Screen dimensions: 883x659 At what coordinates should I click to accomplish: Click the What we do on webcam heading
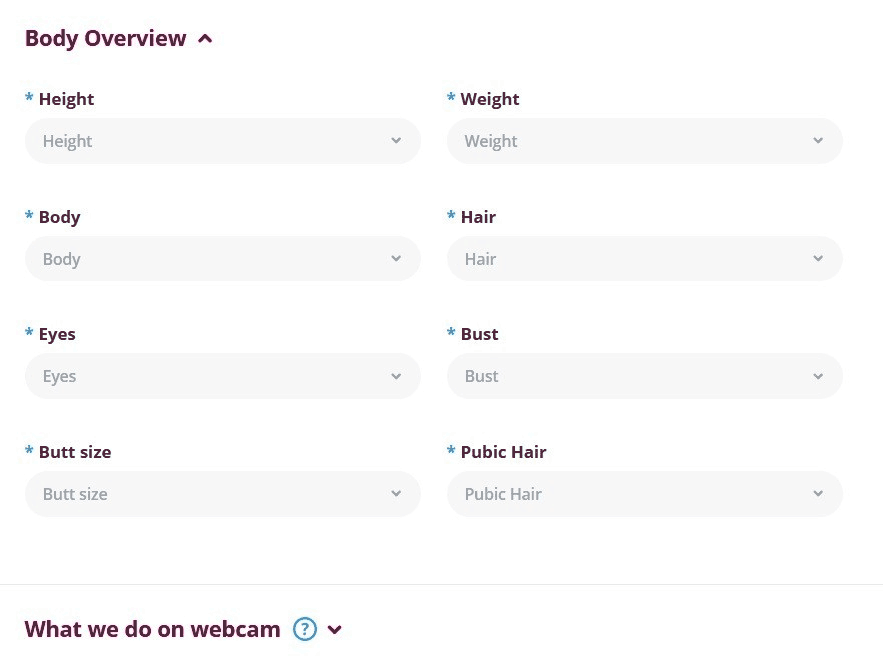point(152,629)
